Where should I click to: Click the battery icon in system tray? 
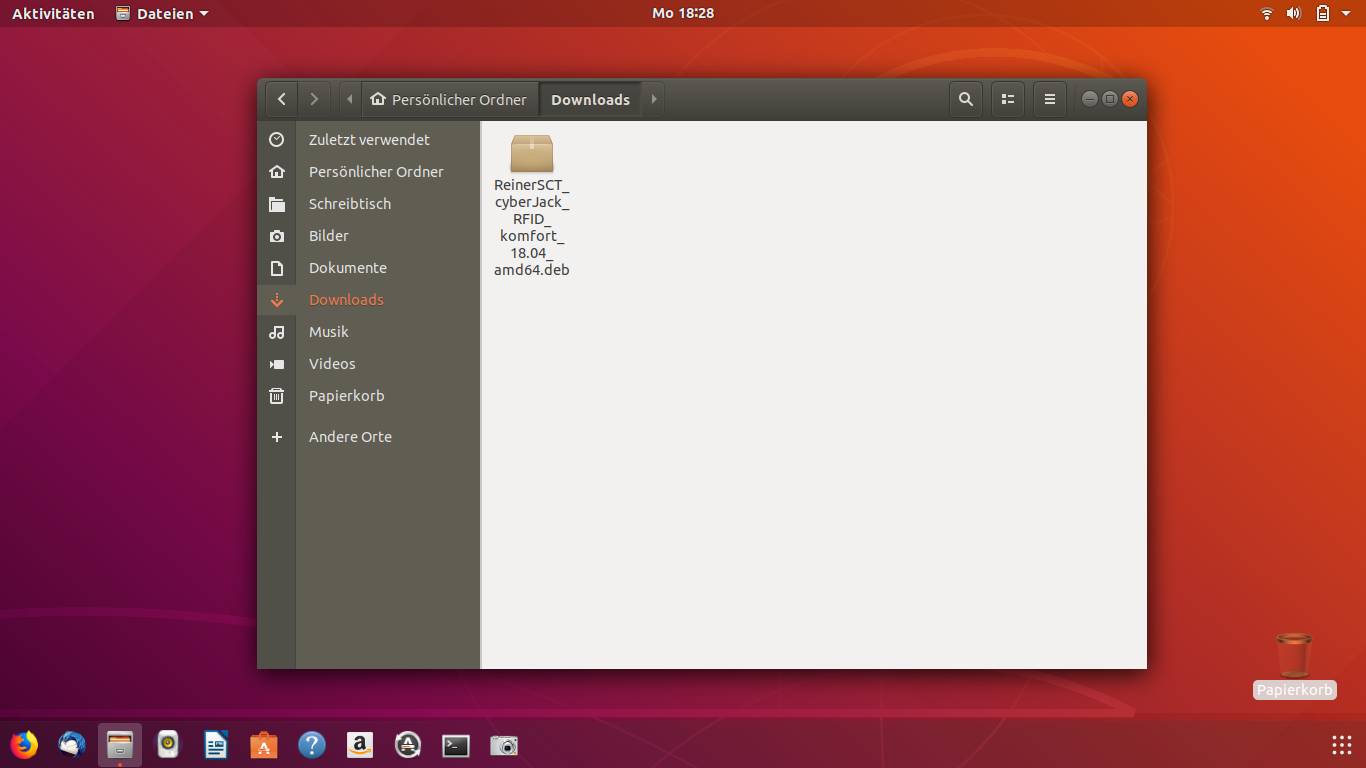point(1322,13)
